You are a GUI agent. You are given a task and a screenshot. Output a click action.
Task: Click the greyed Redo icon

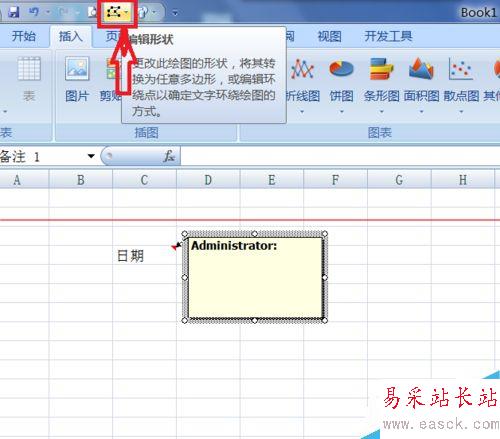[x=64, y=12]
